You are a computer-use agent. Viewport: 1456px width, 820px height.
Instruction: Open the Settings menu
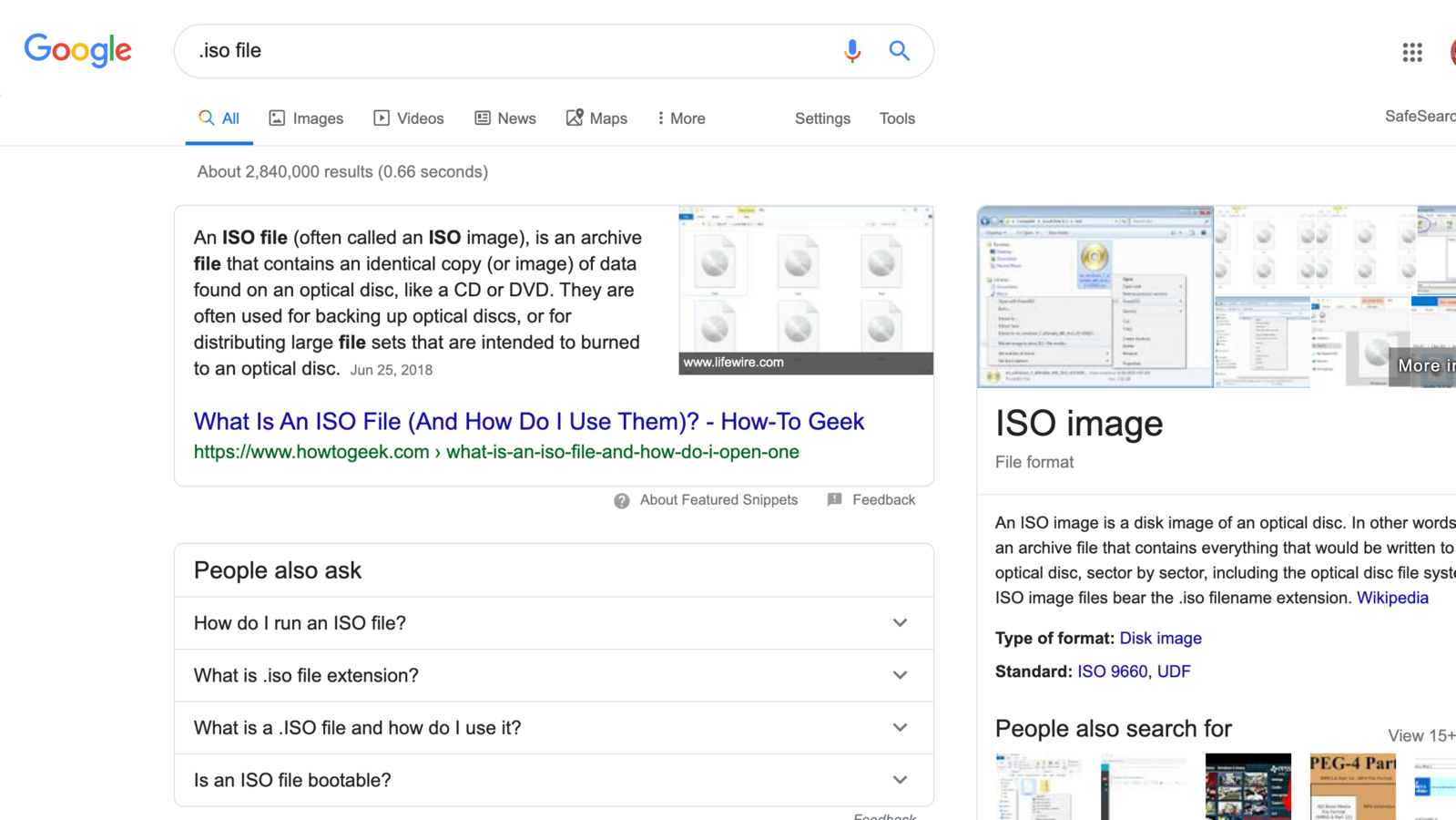(x=822, y=118)
